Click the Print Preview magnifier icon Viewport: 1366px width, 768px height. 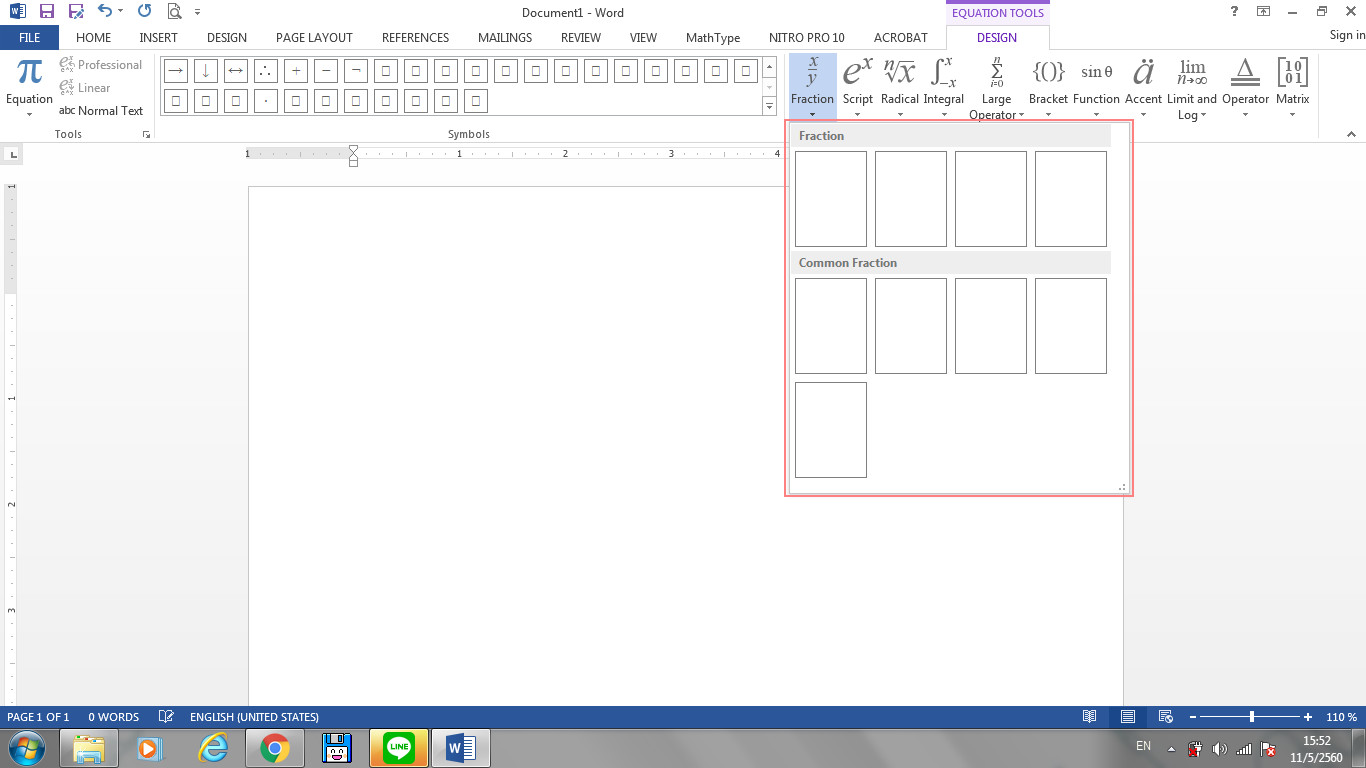point(174,12)
